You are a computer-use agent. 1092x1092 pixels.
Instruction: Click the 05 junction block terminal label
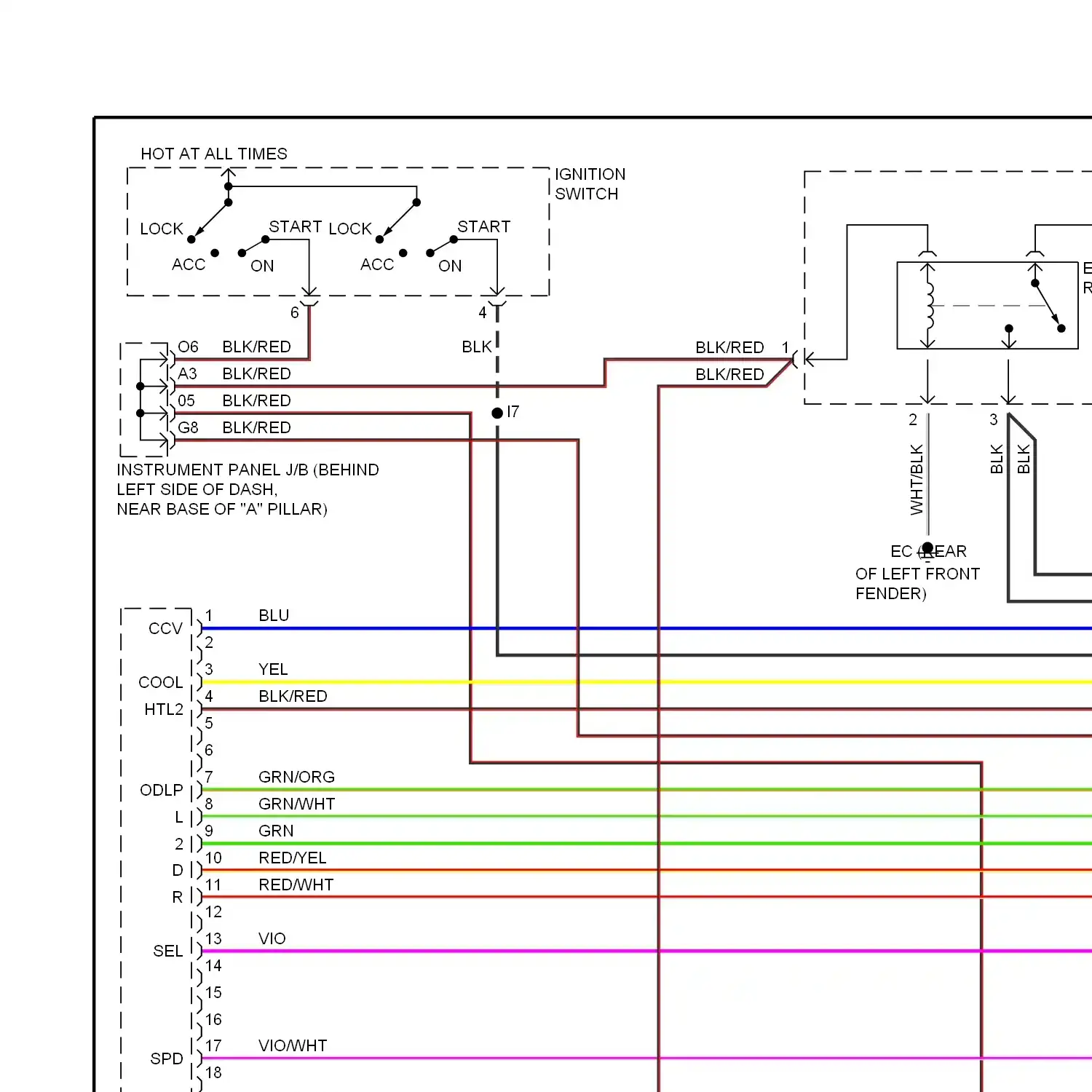[186, 400]
